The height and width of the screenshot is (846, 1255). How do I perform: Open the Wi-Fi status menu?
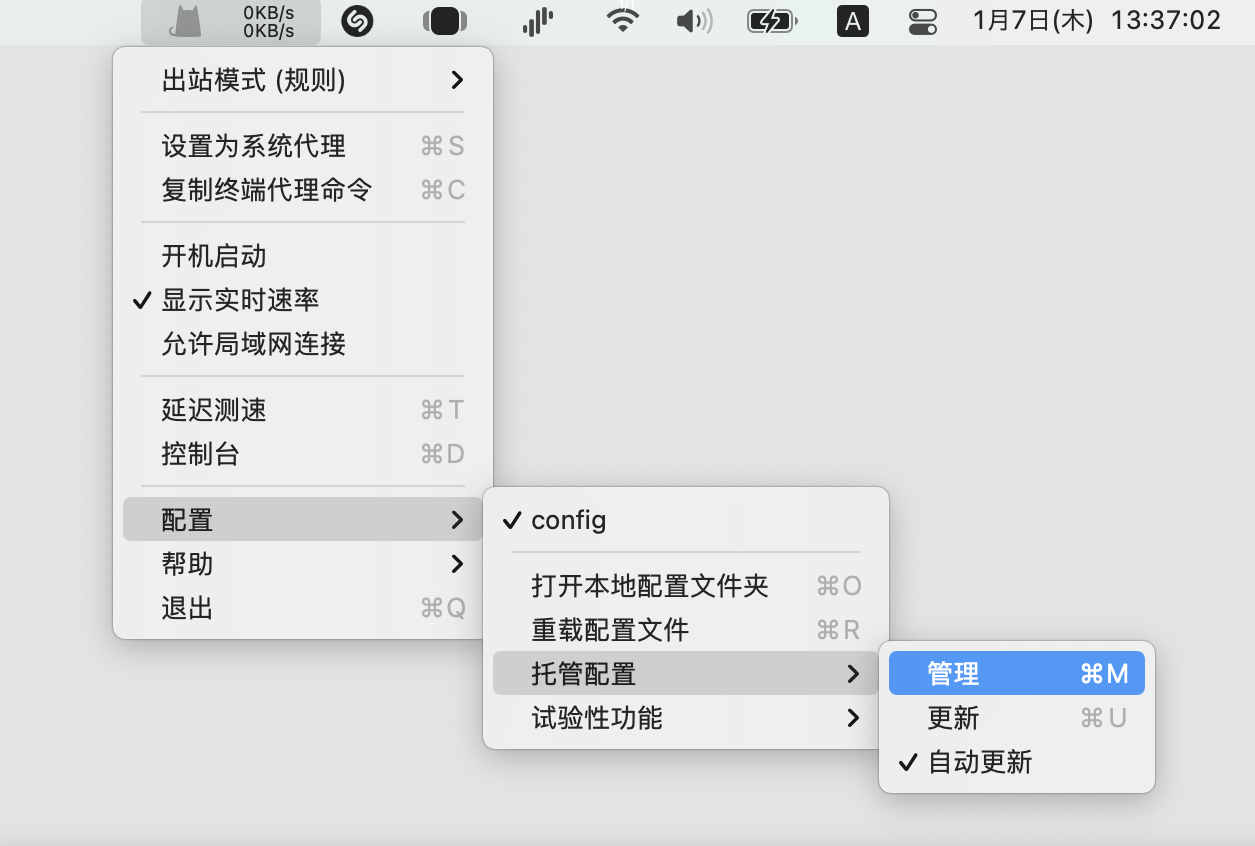(x=623, y=21)
